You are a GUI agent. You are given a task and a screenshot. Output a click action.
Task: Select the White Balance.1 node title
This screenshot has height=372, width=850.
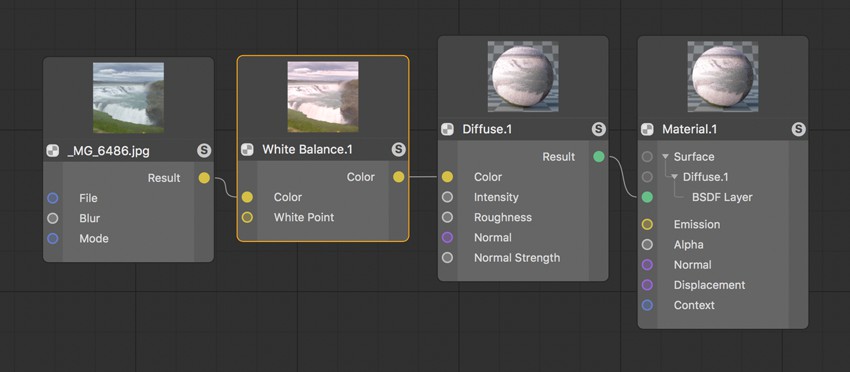pos(307,150)
